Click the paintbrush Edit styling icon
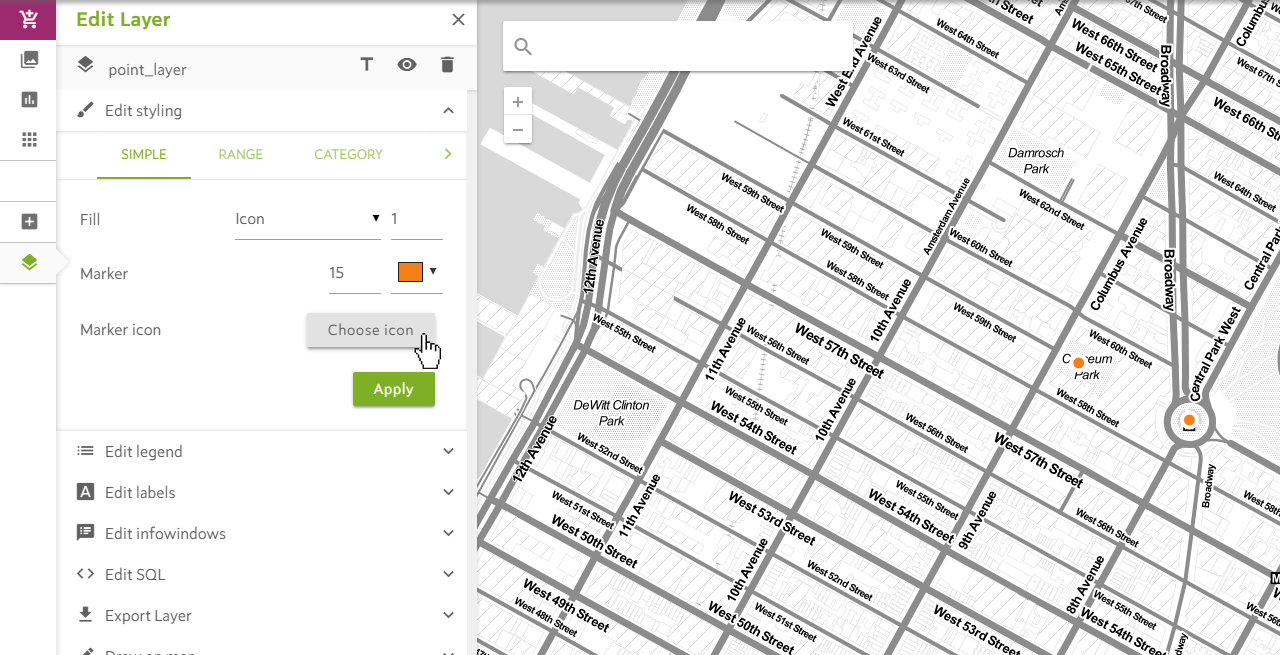Screen dimensions: 1280x655 [86, 110]
